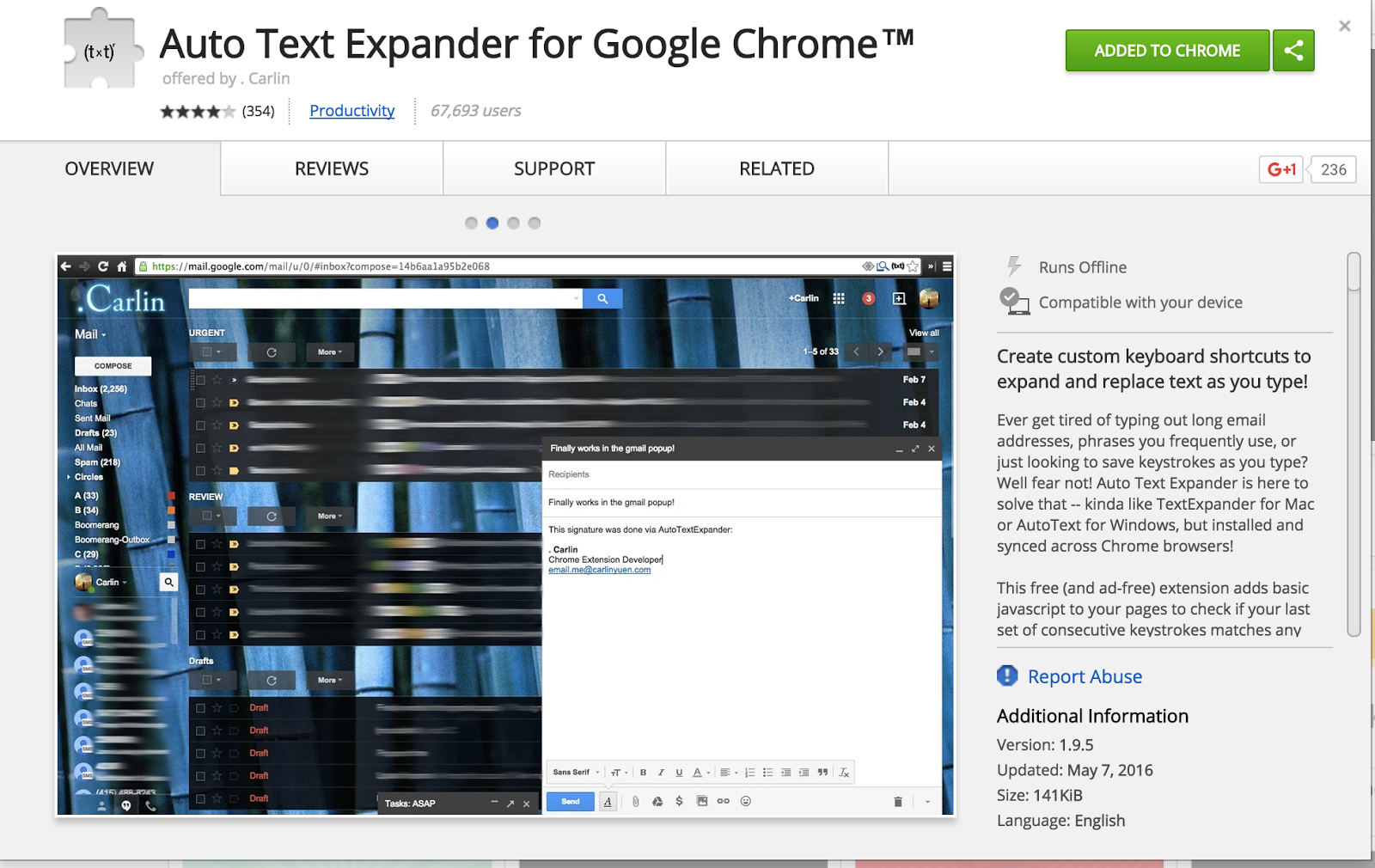Click the numbered list icon in the Gmail screenshot's compose toolbar

point(749,773)
